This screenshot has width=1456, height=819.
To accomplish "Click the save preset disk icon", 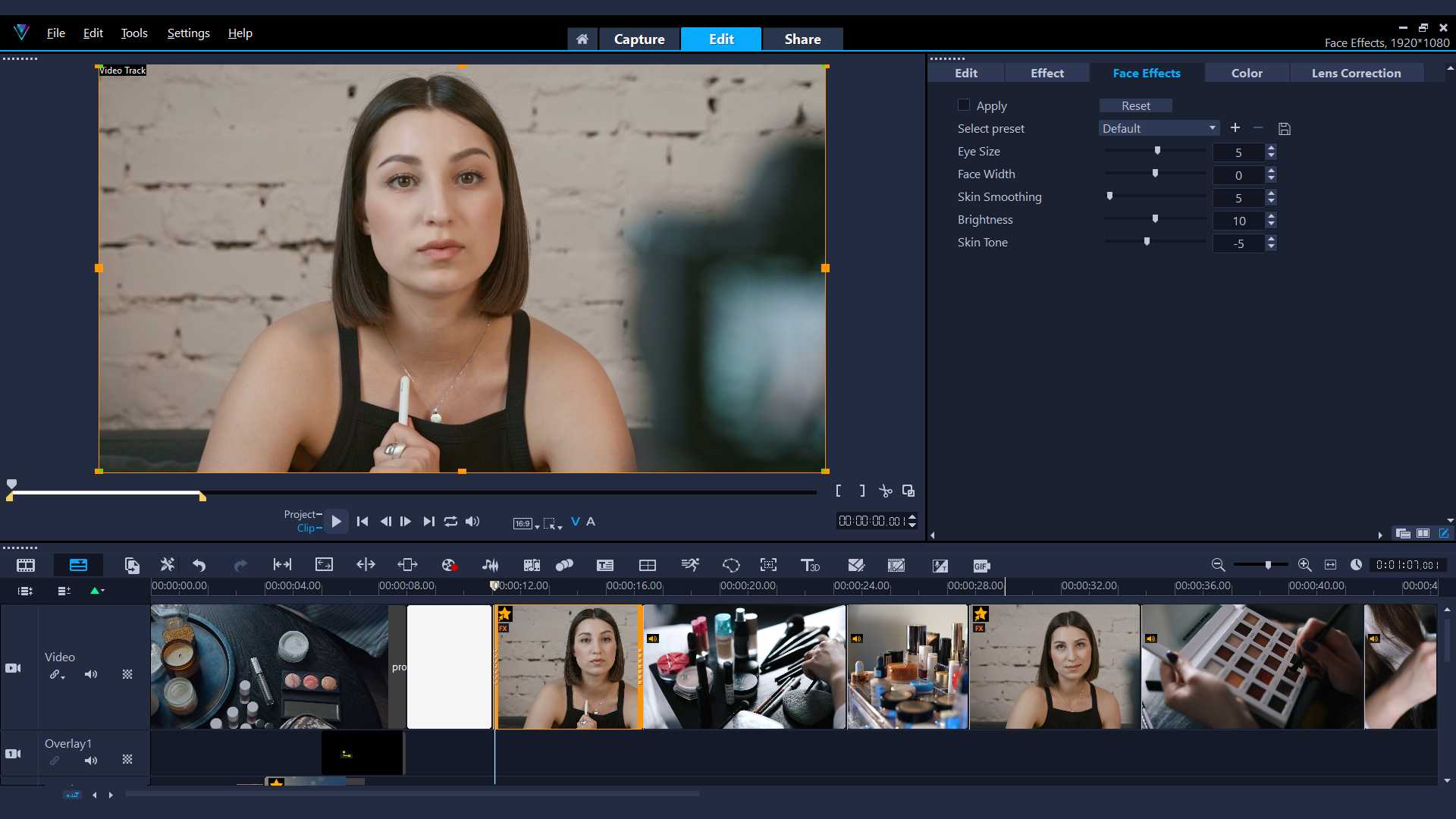I will [x=1284, y=129].
